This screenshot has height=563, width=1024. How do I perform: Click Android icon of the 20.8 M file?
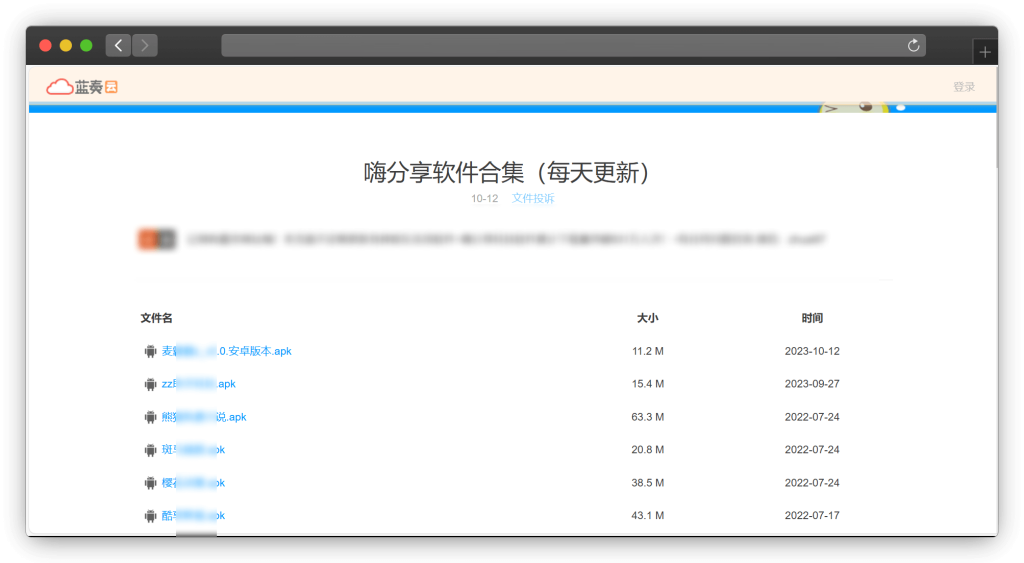click(150, 450)
